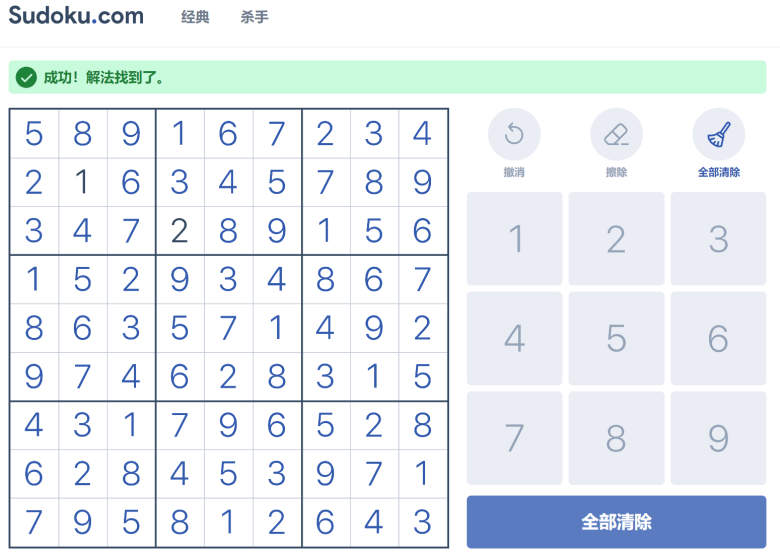Select the bottom-right grid cell containing 3
The width and height of the screenshot is (780, 553).
click(422, 522)
